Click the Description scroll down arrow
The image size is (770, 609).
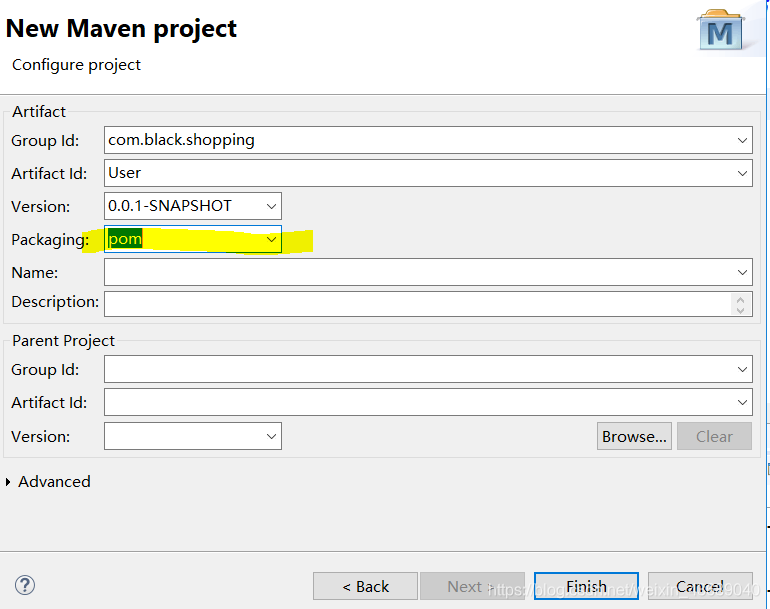pos(741,310)
